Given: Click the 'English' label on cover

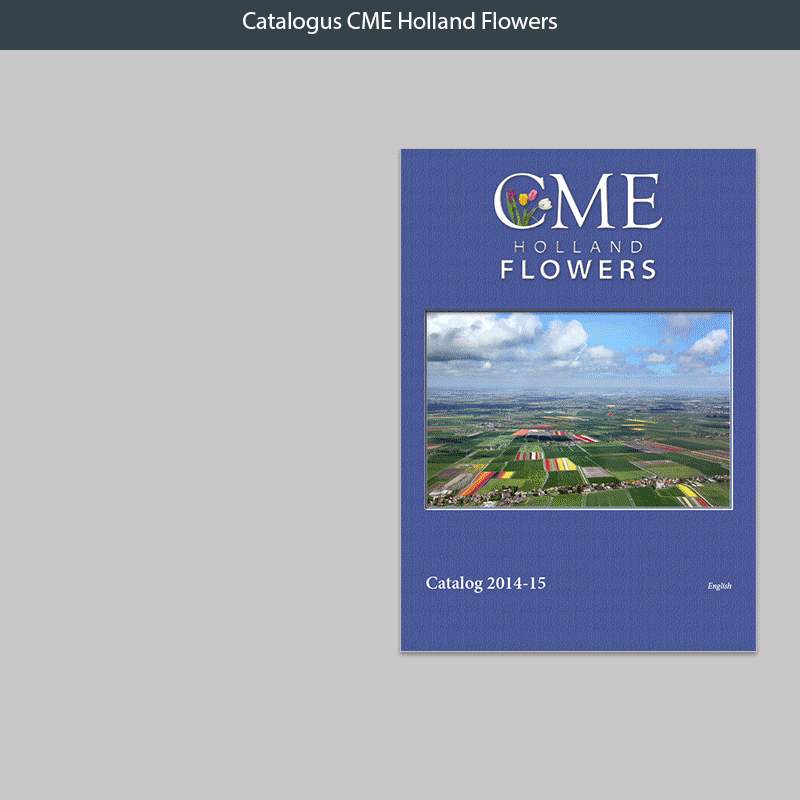Looking at the screenshot, I should 719,586.
